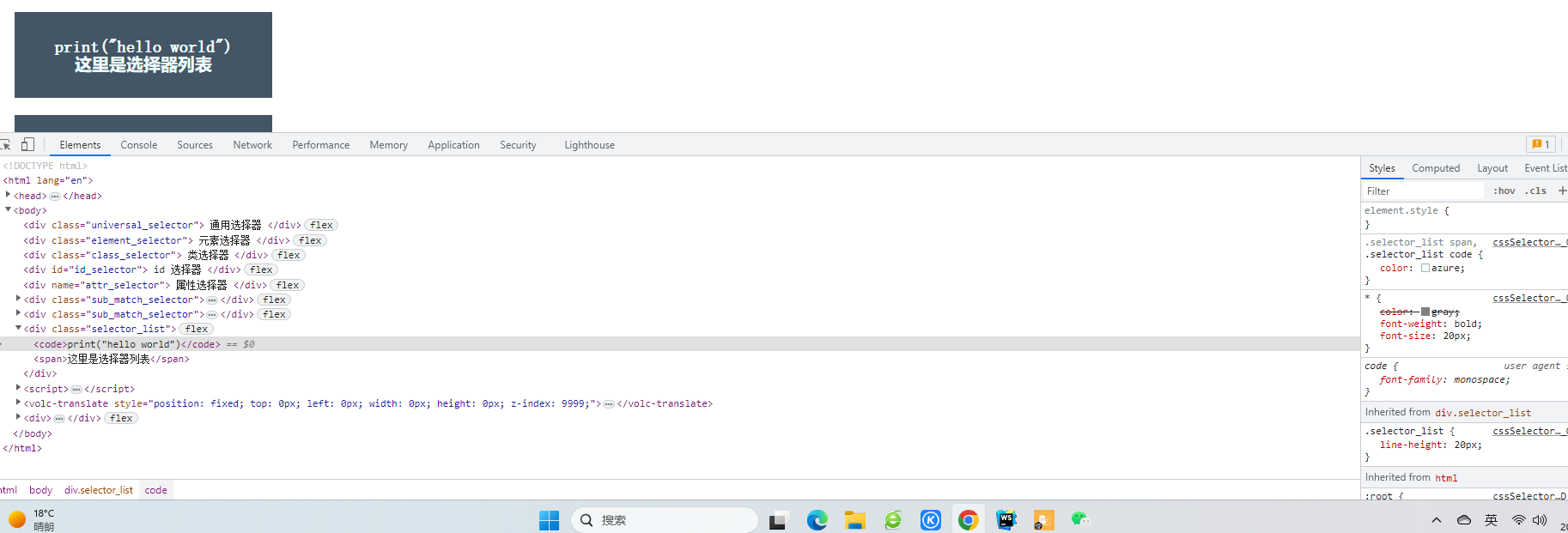
Task: Toggle the .cls class editor
Action: (1535, 191)
